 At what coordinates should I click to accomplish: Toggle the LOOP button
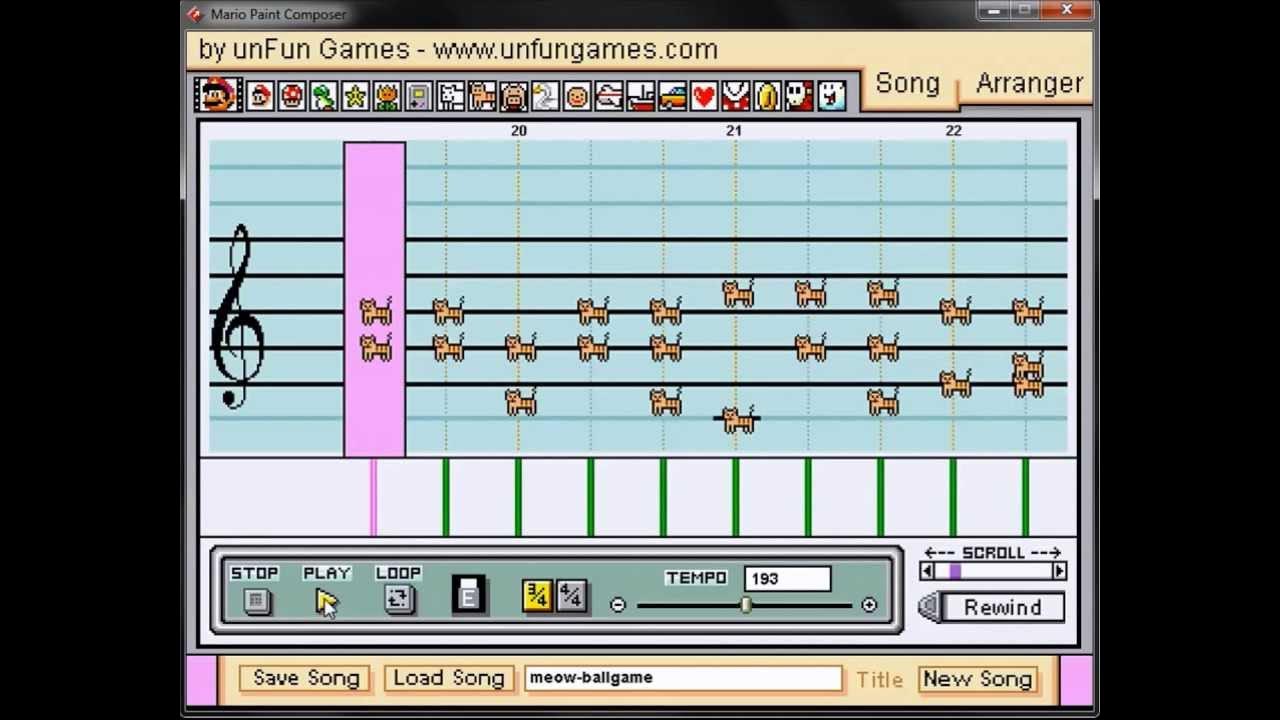[x=398, y=600]
